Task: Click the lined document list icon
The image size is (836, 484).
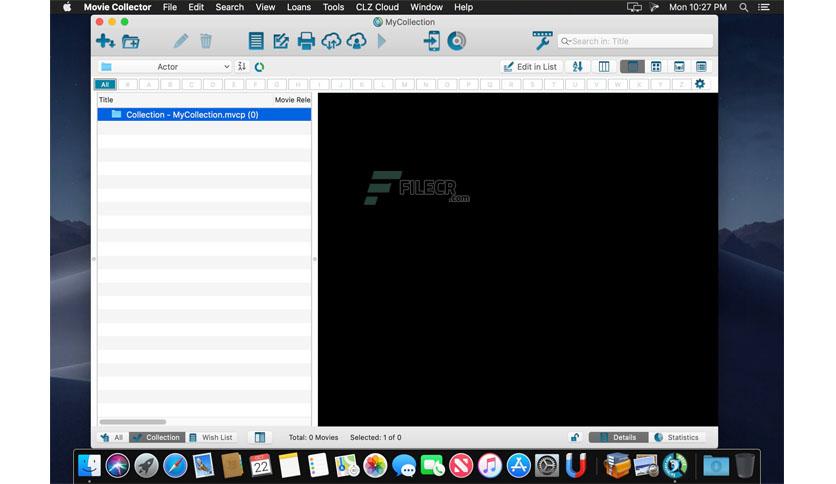Action: [x=256, y=41]
